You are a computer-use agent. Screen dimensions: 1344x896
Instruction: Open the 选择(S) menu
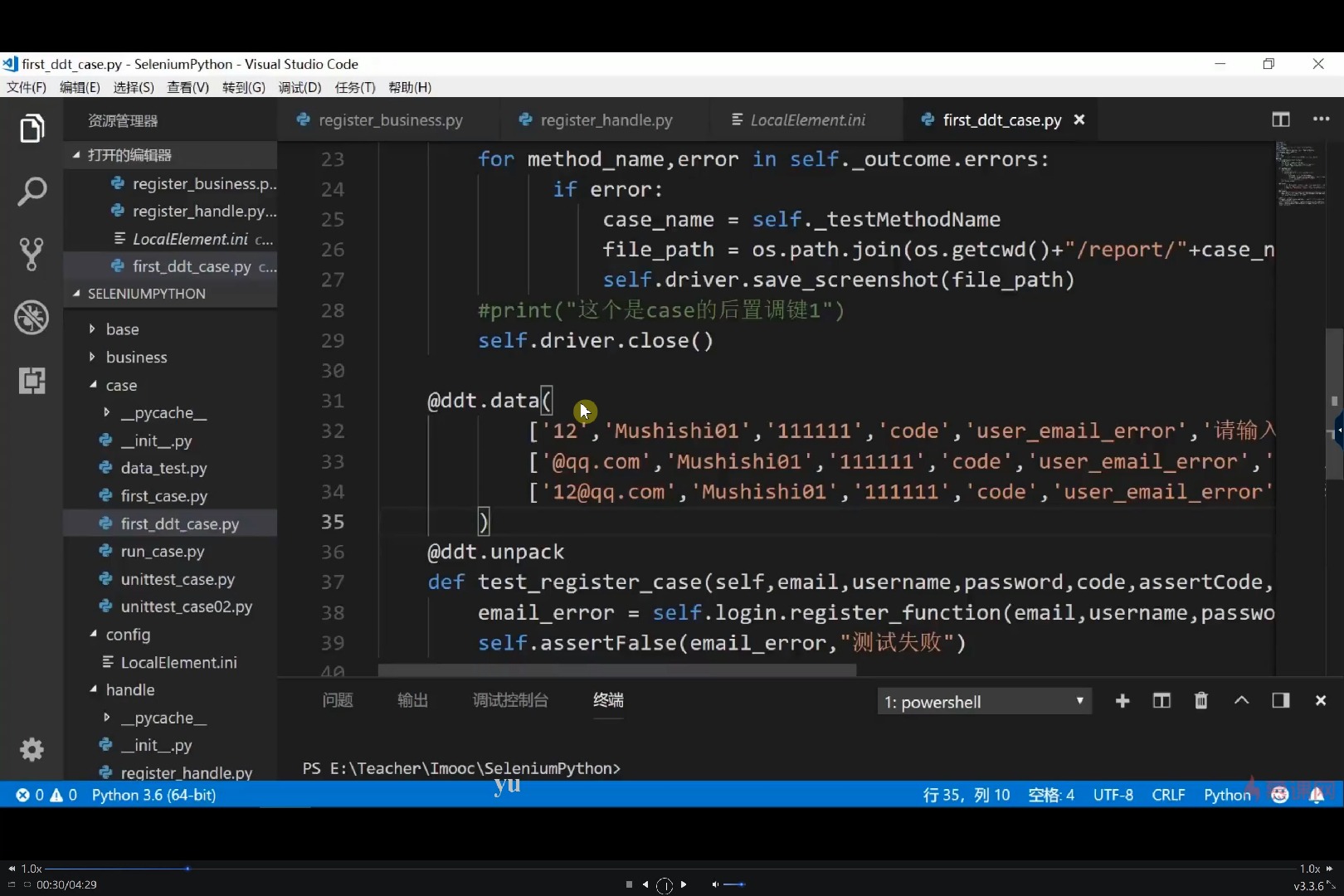tap(134, 87)
